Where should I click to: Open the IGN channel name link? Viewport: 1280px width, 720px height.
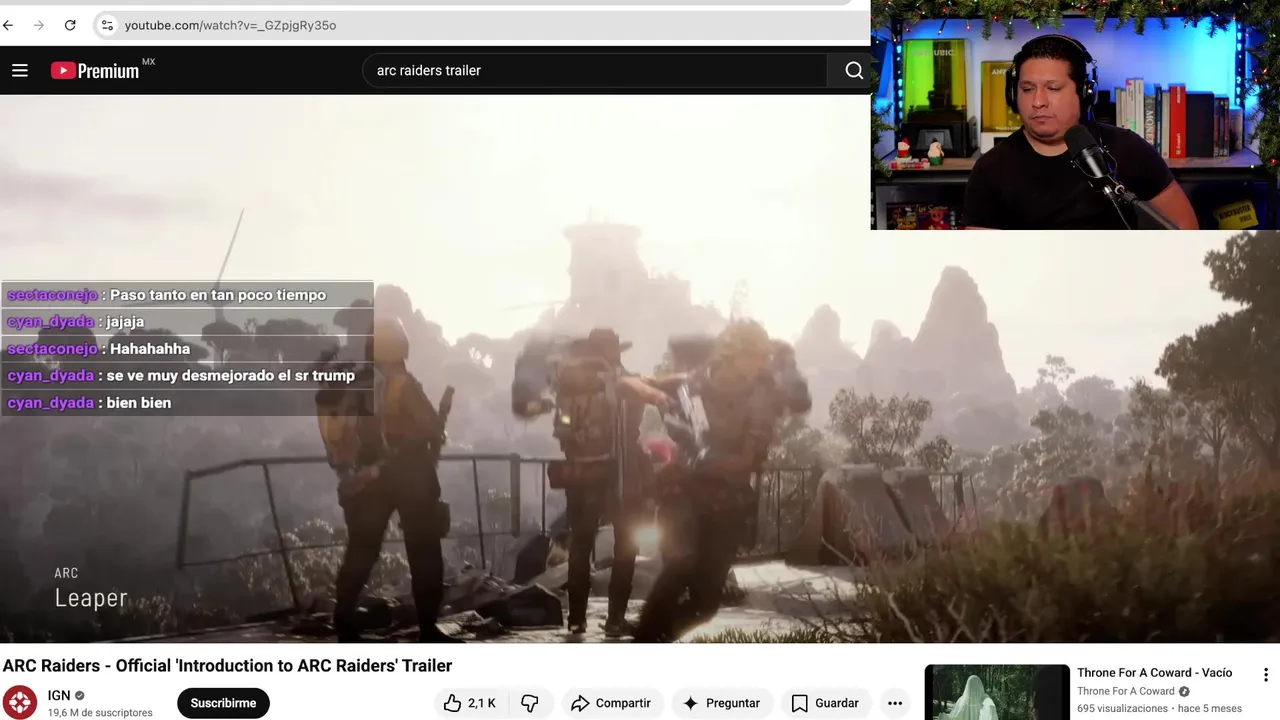59,695
